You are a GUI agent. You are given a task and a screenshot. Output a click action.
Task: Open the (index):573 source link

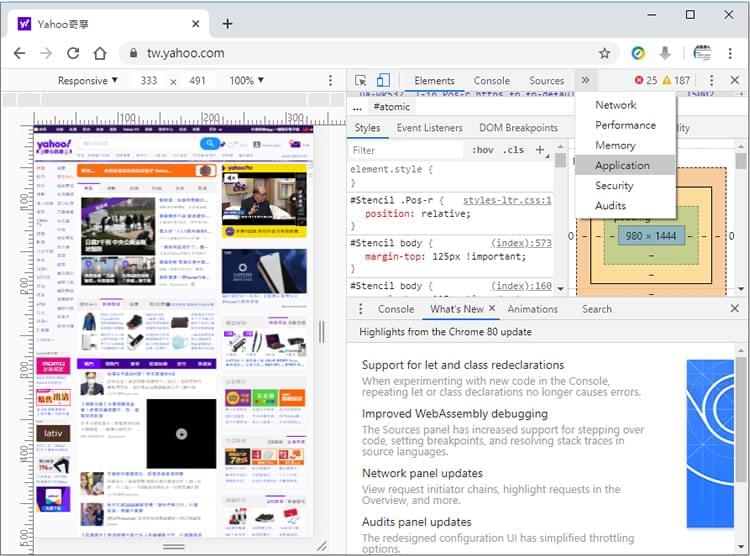tap(521, 243)
